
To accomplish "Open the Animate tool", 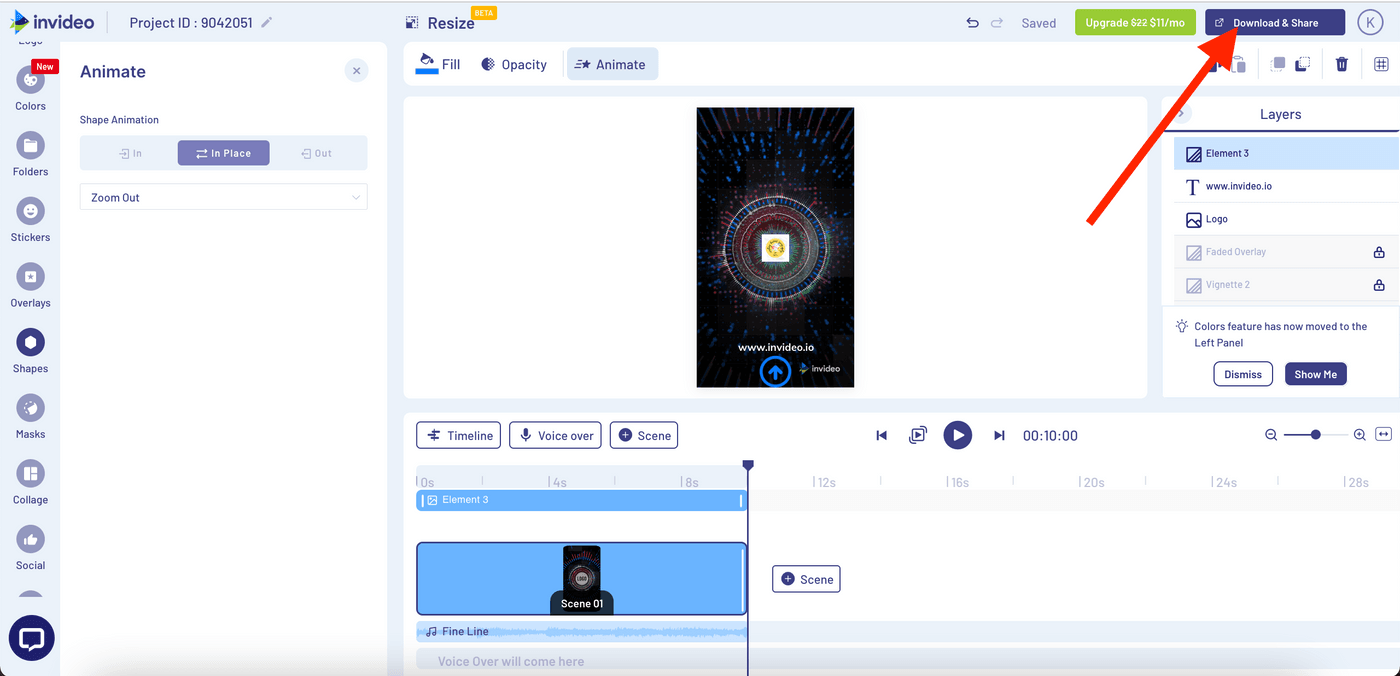I will pos(612,64).
